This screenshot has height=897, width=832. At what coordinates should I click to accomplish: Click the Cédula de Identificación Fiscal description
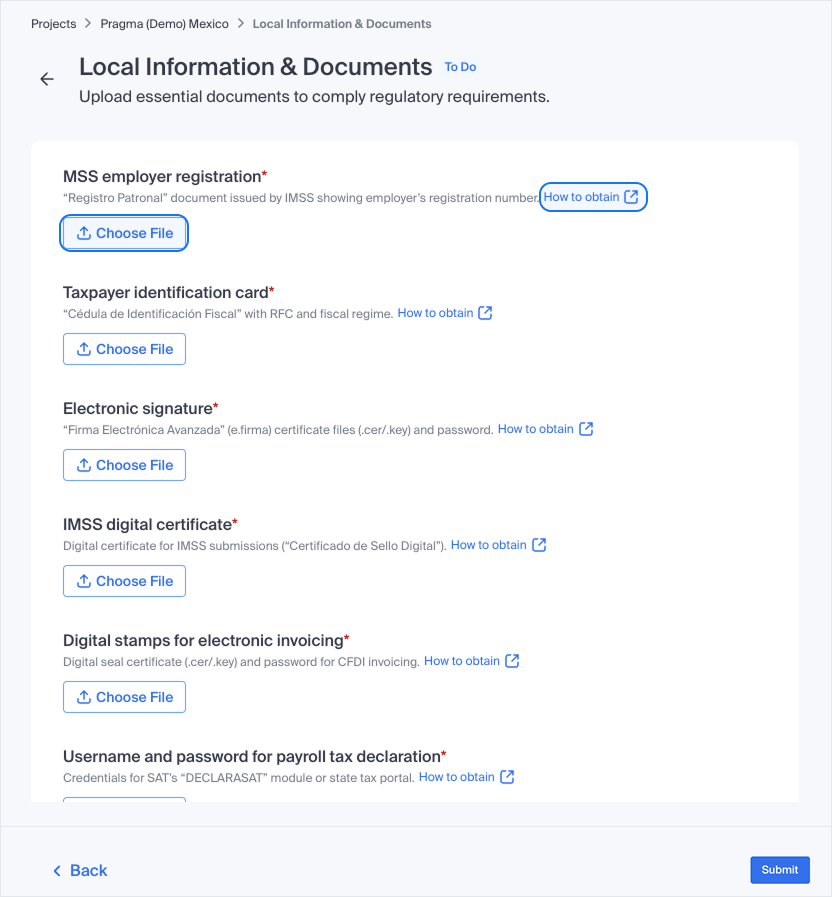tap(228, 314)
